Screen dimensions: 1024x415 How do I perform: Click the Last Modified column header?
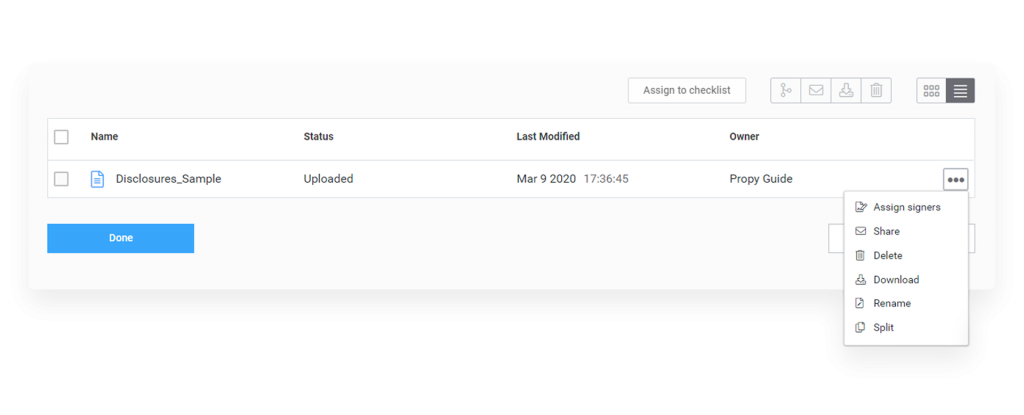click(547, 137)
